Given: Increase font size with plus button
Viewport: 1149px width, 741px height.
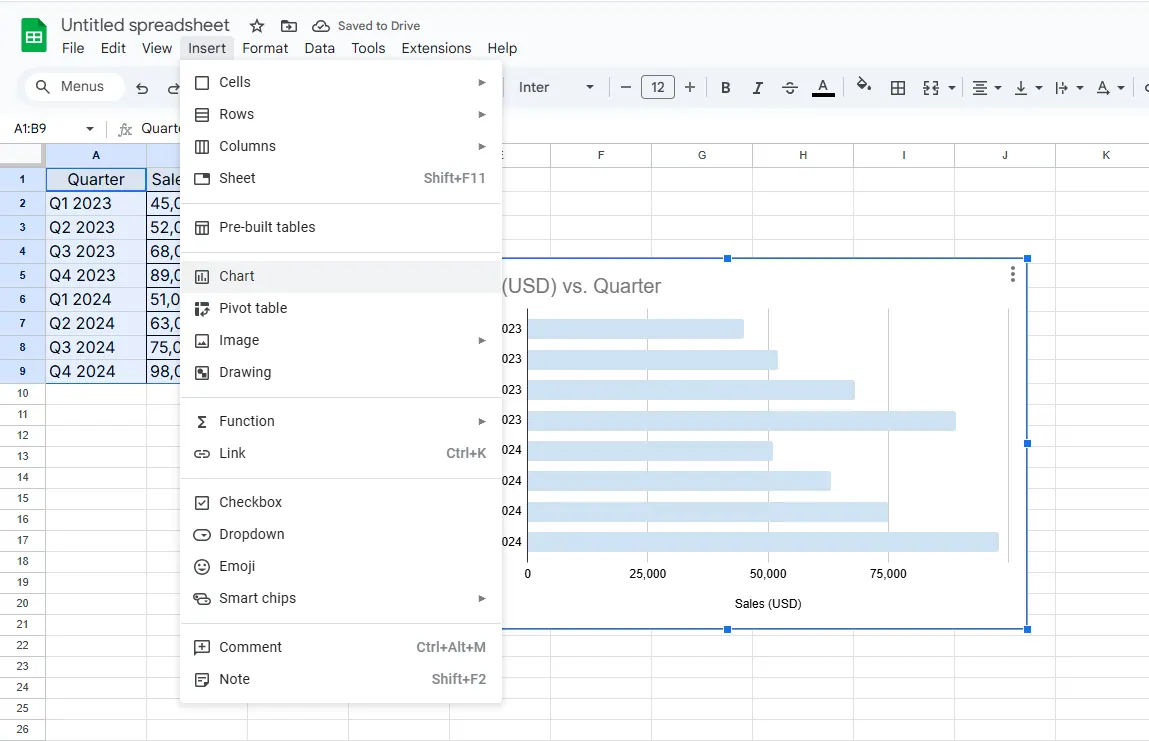Looking at the screenshot, I should (x=690, y=87).
